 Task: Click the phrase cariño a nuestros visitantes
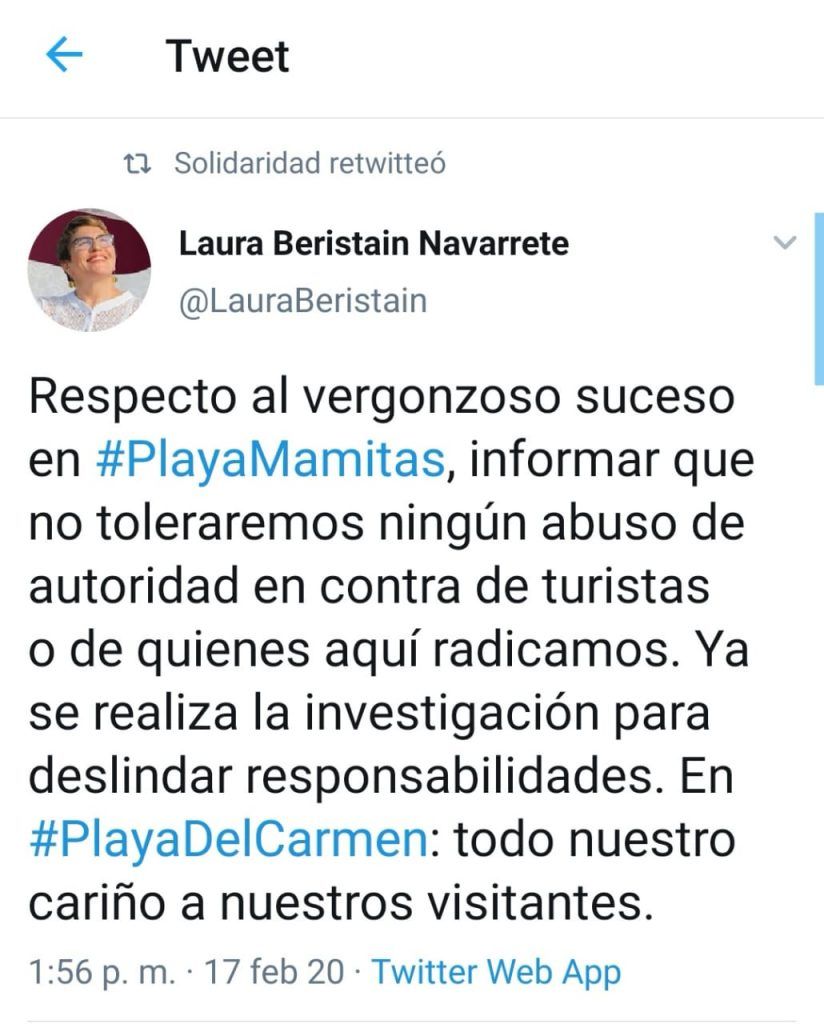click(x=341, y=903)
